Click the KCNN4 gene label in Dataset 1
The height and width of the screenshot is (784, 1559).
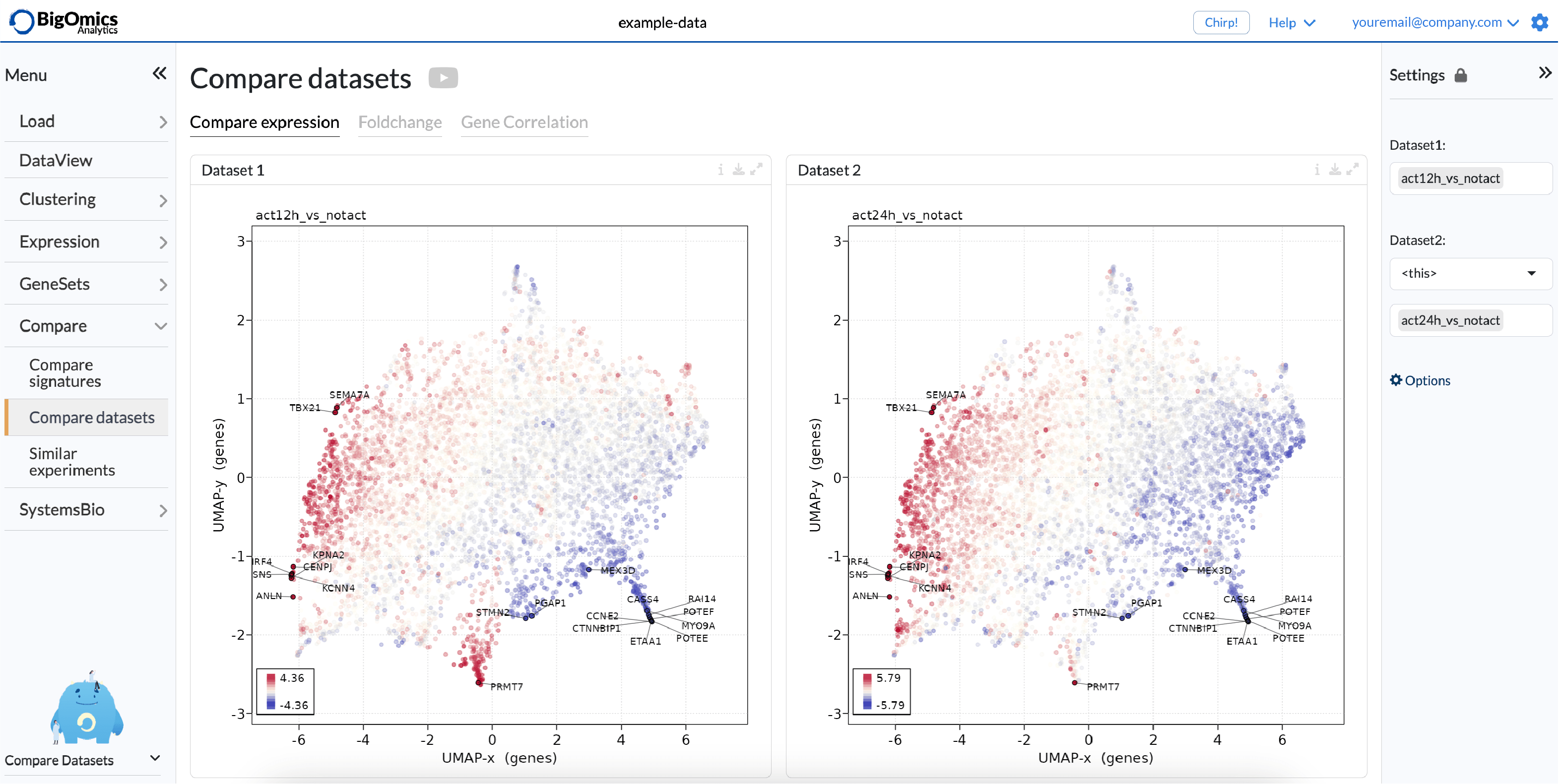tap(338, 588)
